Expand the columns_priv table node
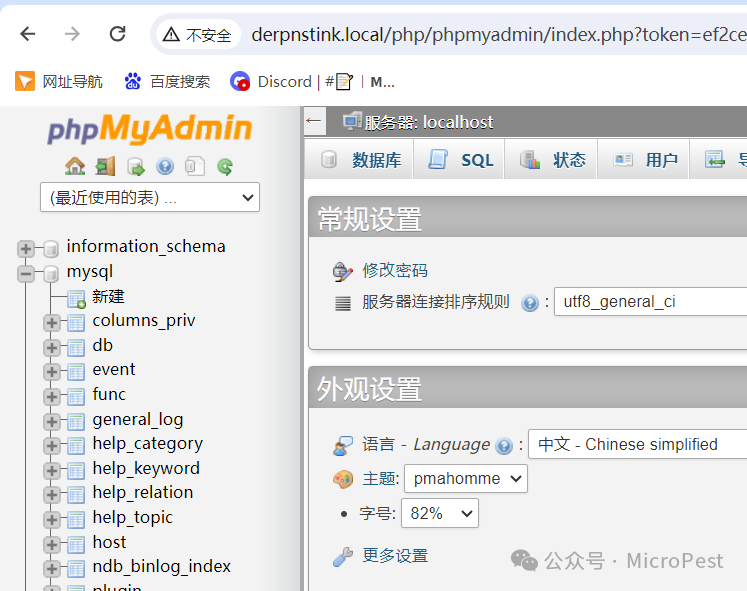Screen dimensions: 747x591 (52, 323)
